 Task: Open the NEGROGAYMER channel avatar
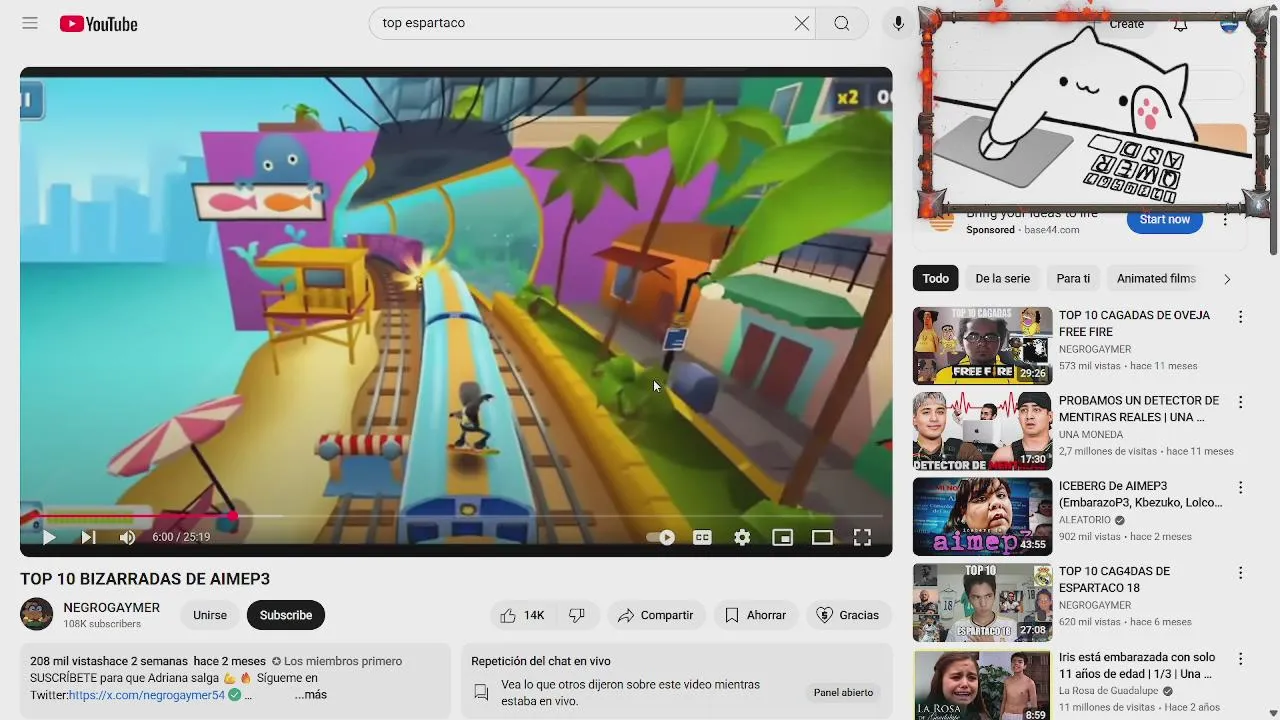point(37,614)
